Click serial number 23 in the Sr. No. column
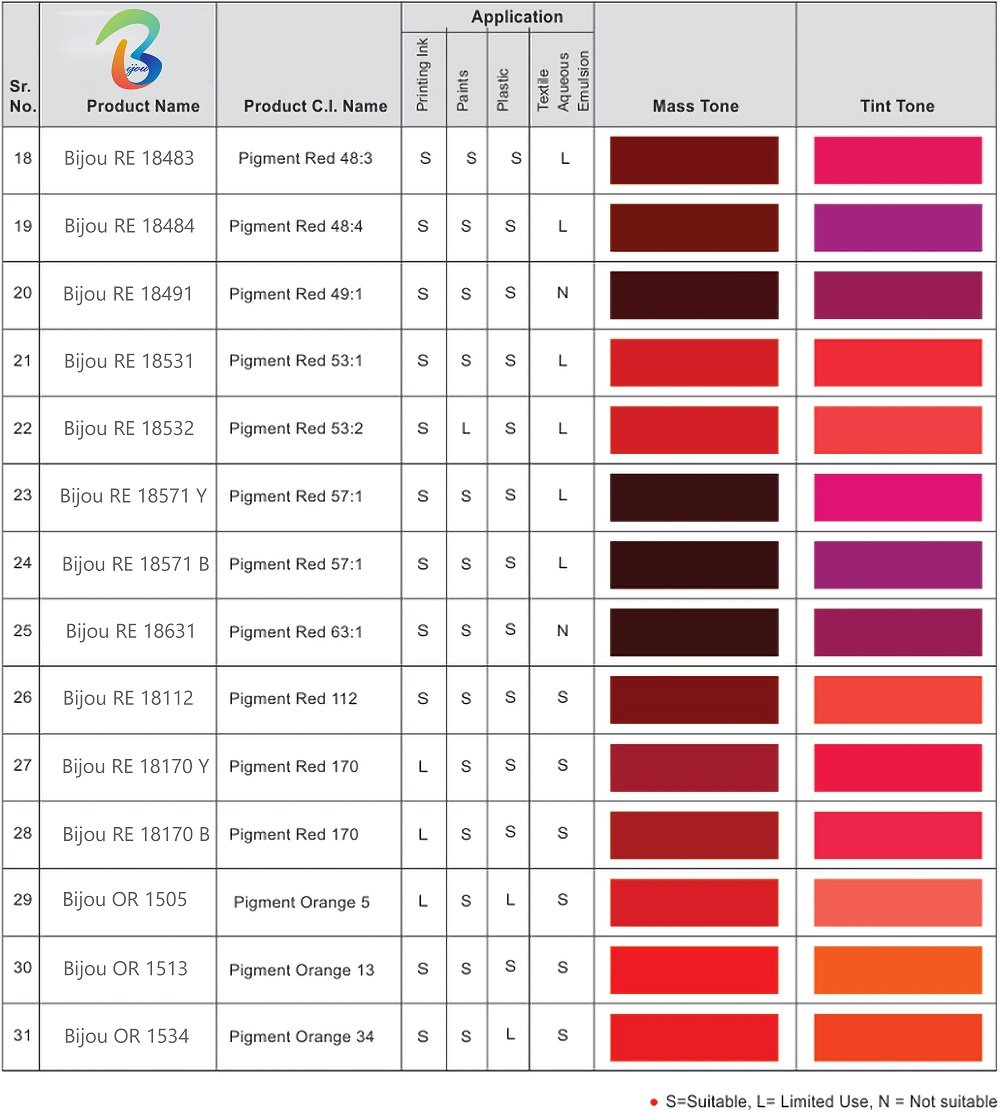Image resolution: width=1000 pixels, height=1114 pixels. (22, 494)
